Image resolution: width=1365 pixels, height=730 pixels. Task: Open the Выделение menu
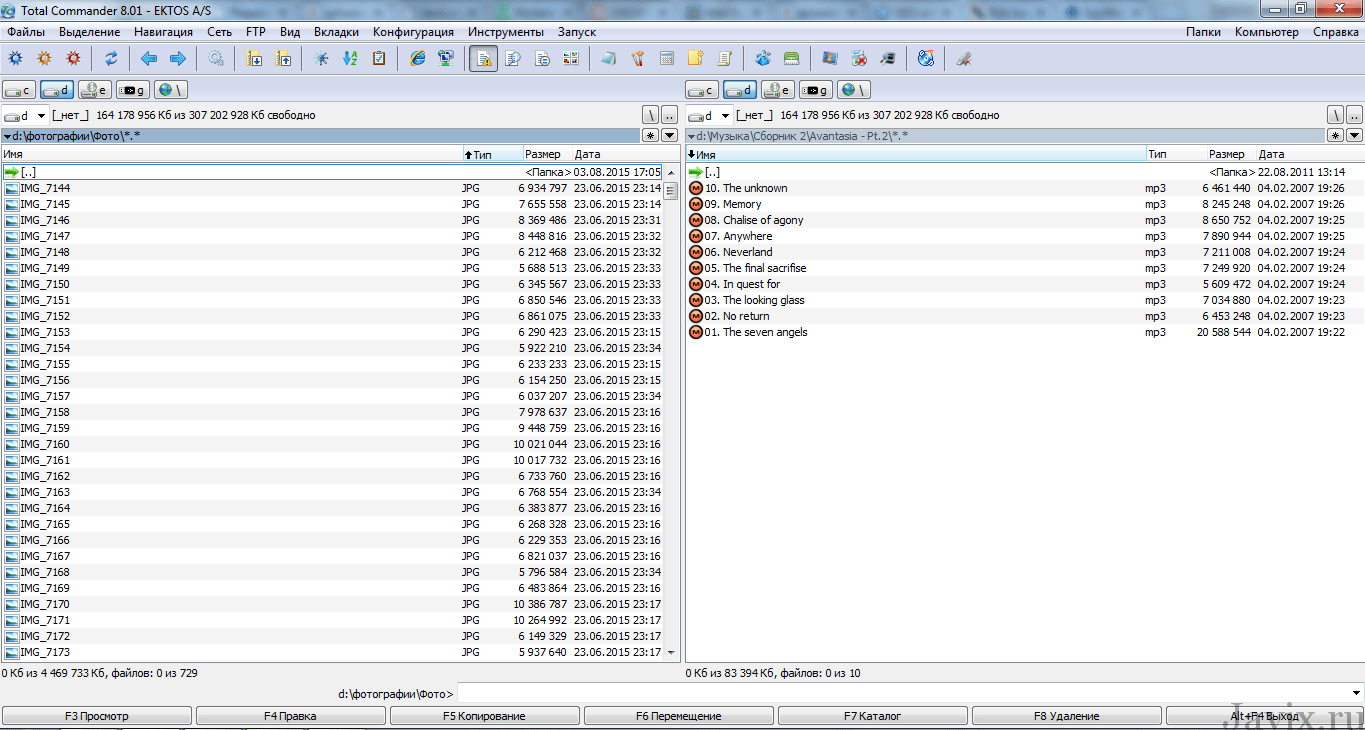(90, 32)
